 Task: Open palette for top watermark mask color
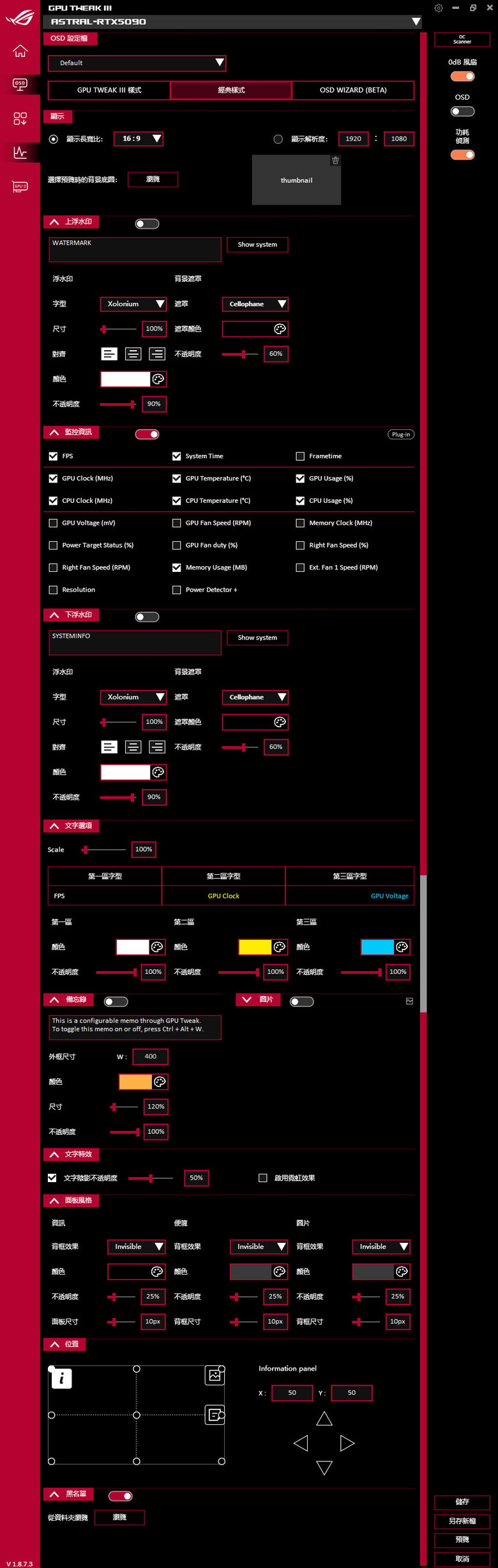click(280, 329)
